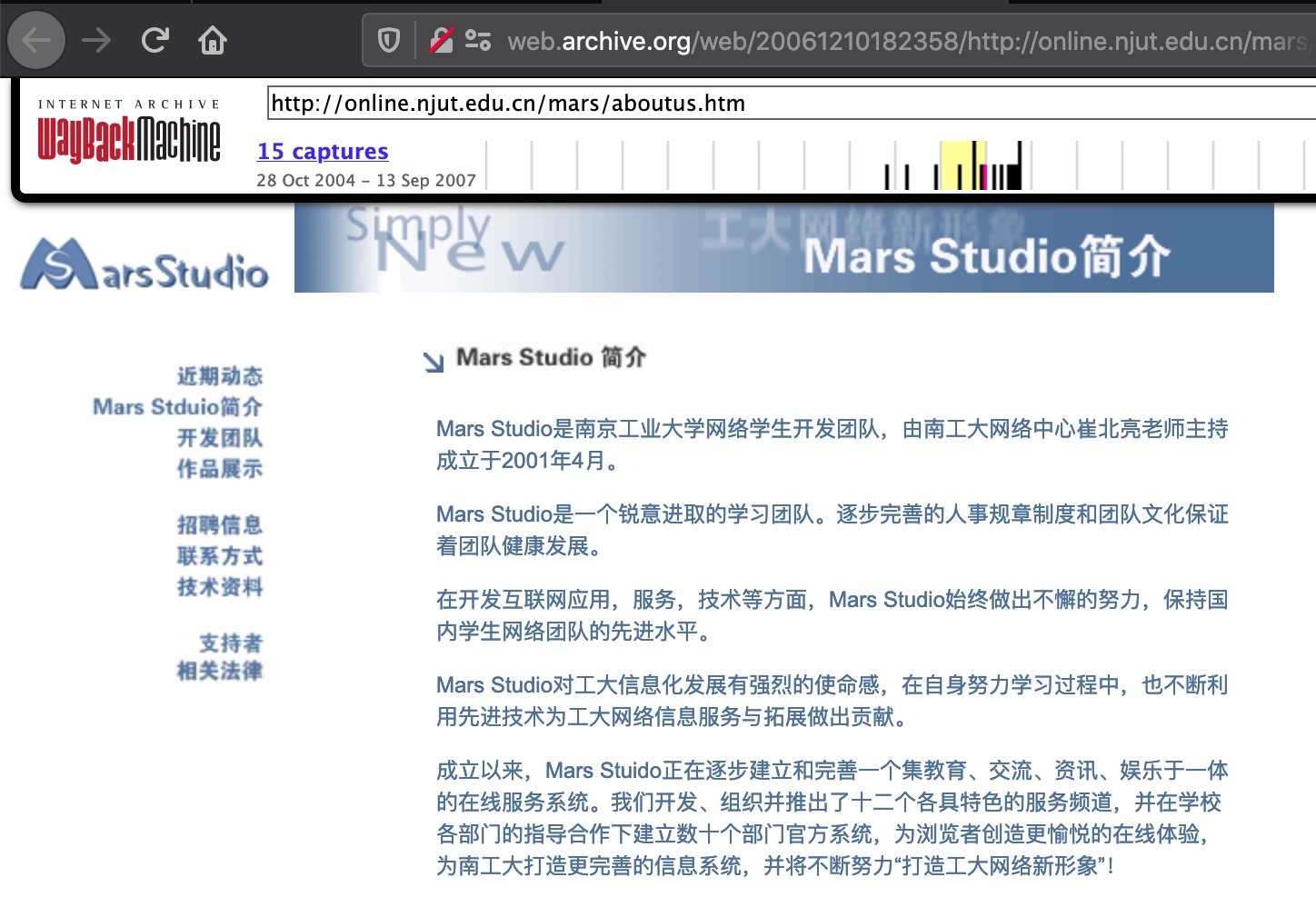Open the 相关法律 sidebar link
1316x907 pixels.
click(219, 672)
